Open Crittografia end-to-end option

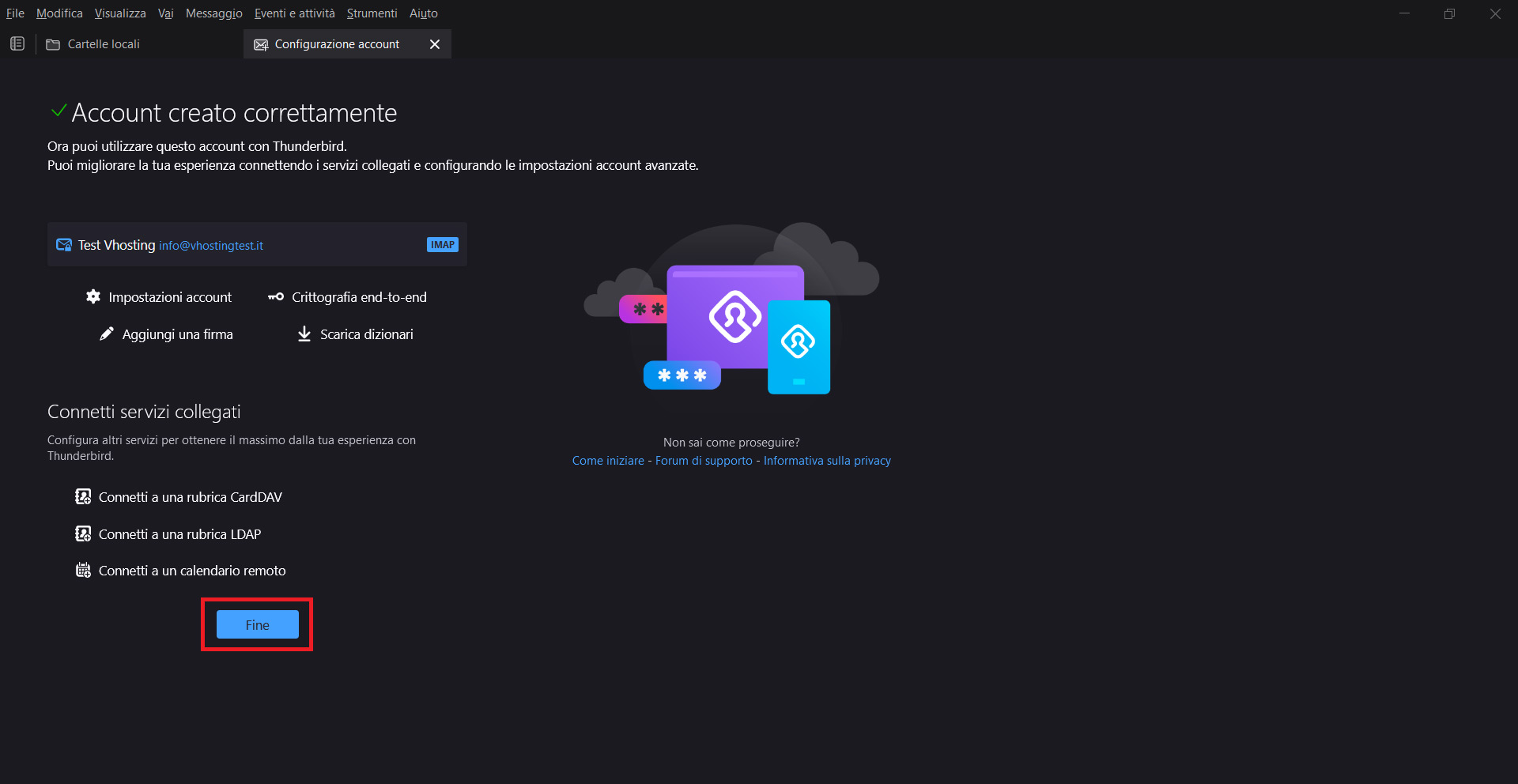pyautogui.click(x=348, y=297)
